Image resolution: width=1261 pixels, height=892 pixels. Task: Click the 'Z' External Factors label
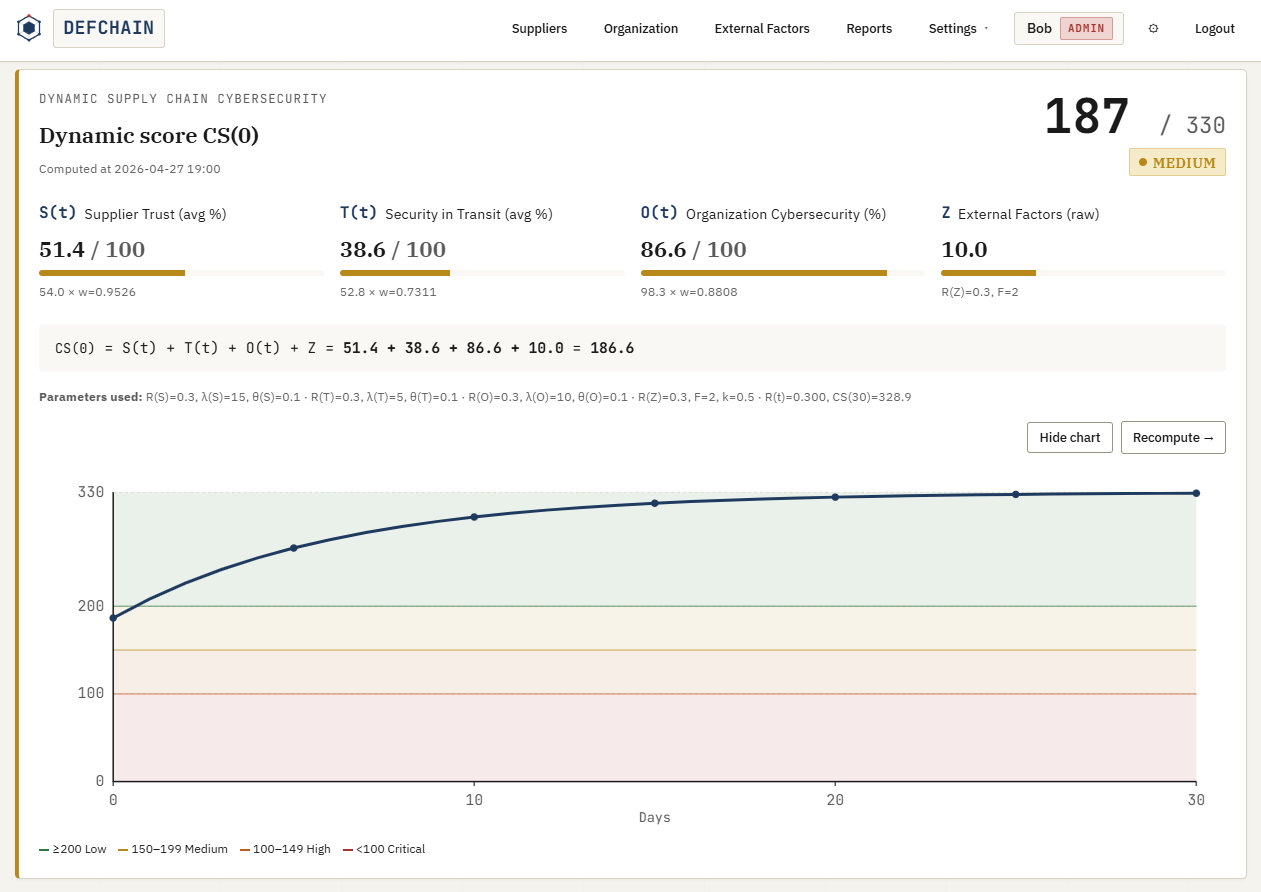(946, 213)
